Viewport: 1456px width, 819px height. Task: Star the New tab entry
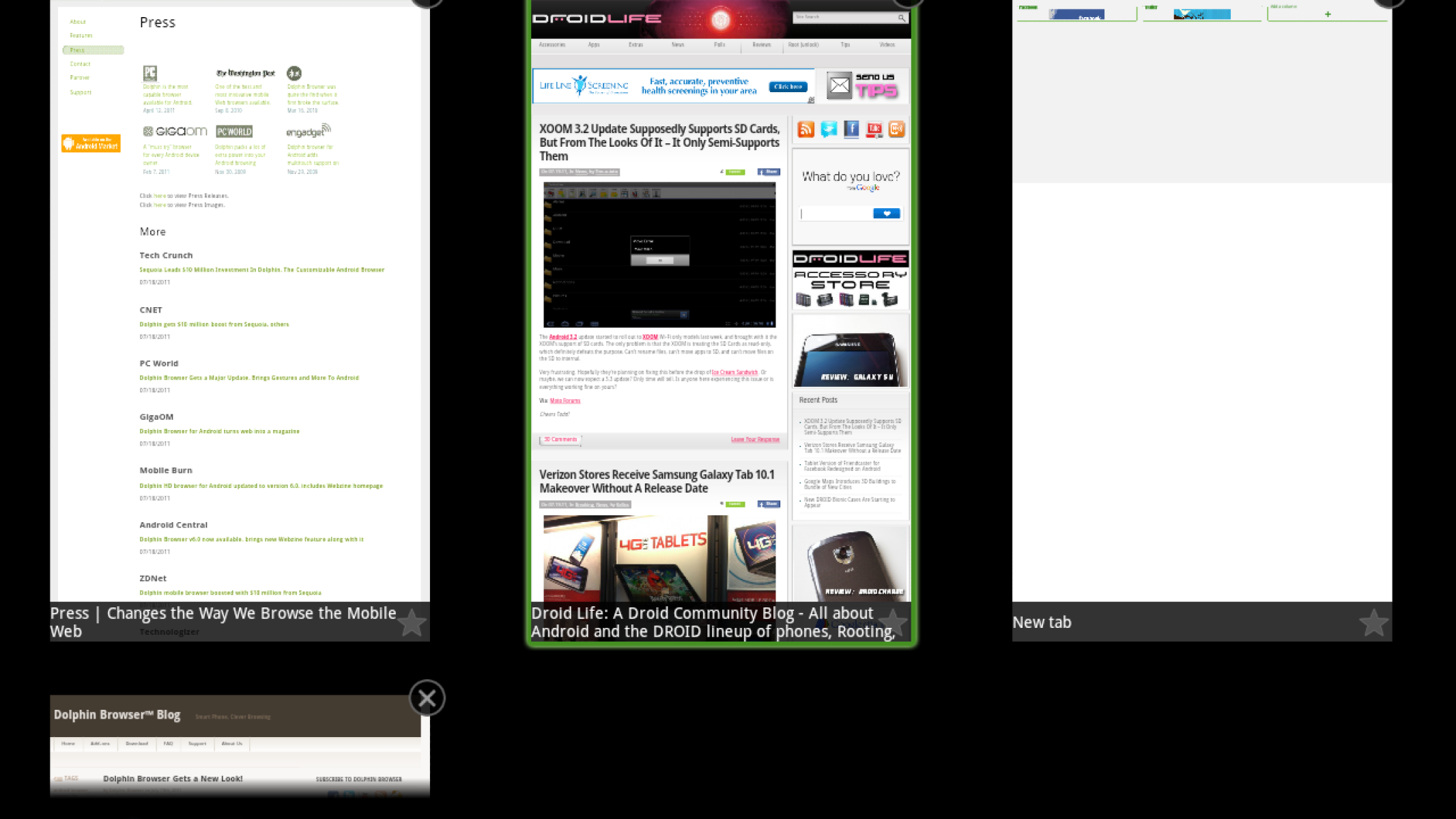pos(1373,622)
